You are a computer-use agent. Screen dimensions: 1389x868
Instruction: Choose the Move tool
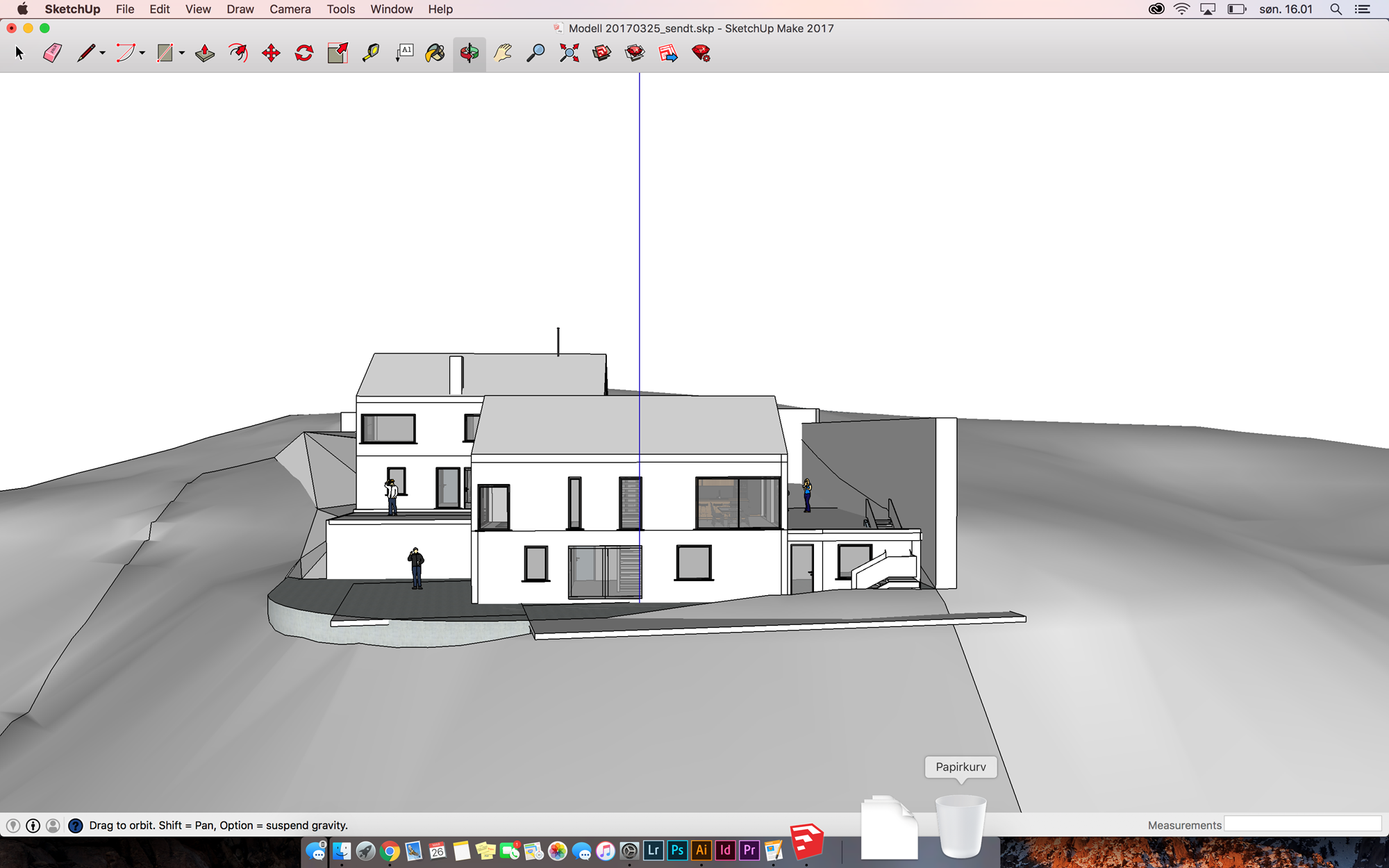[x=271, y=53]
